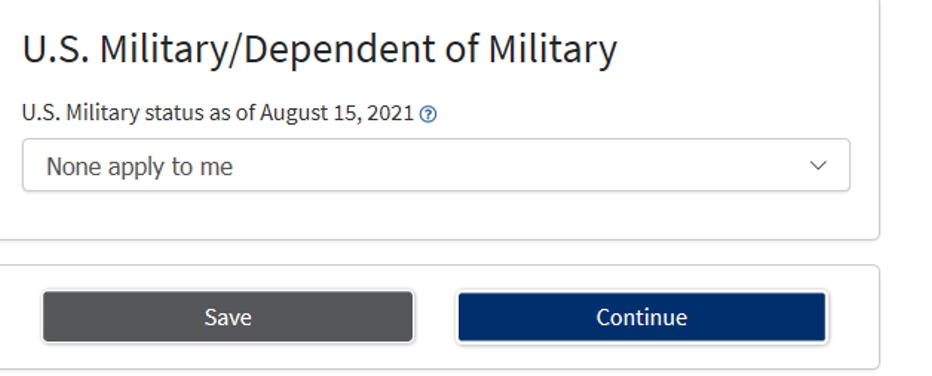Viewport: 932px width, 376px height.
Task: Open the question mark tooltip for August 15, 2021
Action: pyautogui.click(x=428, y=114)
